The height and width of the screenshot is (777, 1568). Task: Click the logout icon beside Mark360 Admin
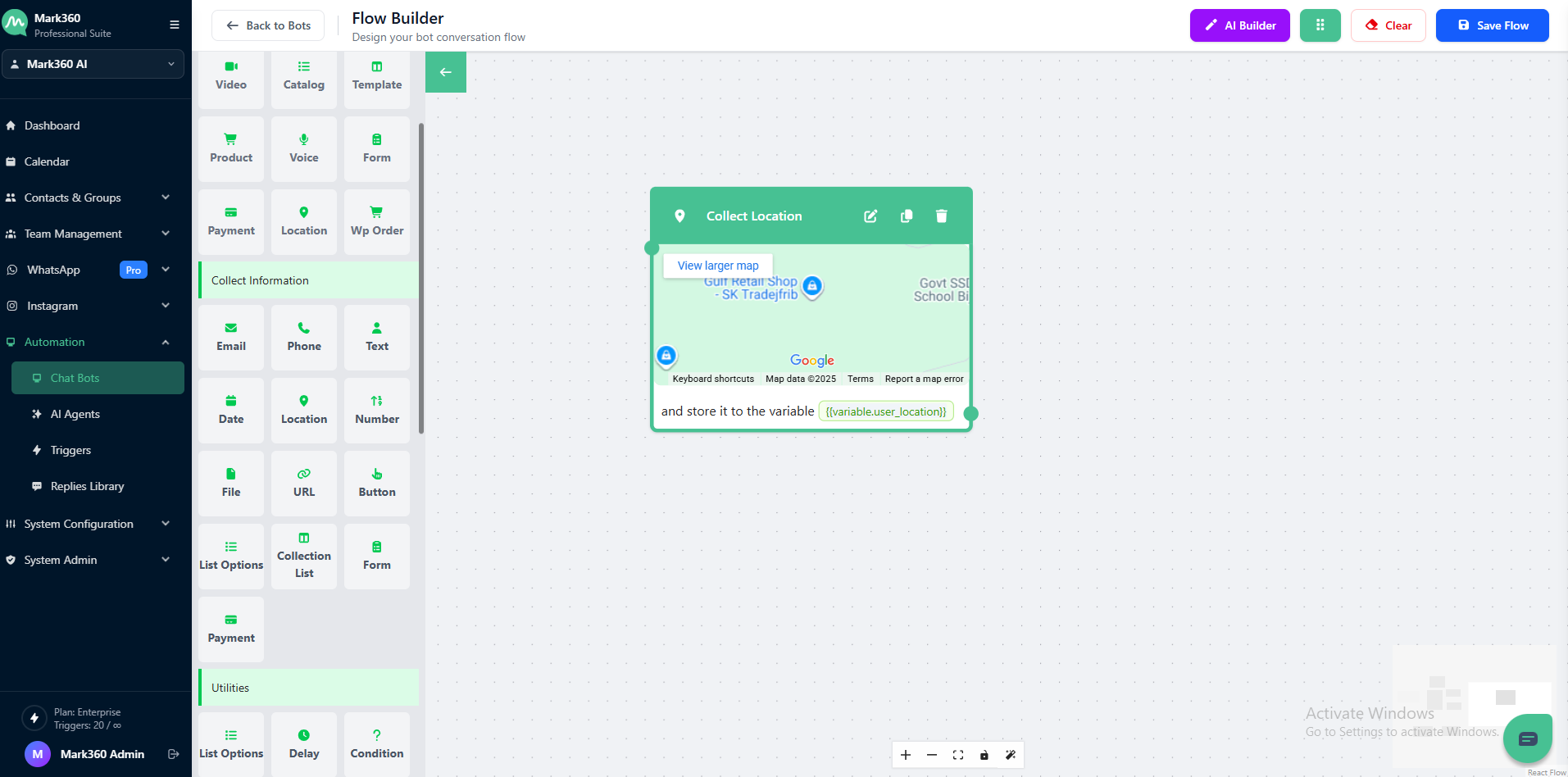click(173, 754)
